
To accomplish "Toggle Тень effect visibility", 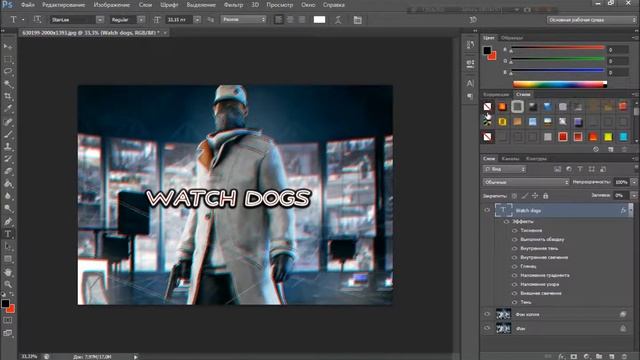I will (x=515, y=302).
